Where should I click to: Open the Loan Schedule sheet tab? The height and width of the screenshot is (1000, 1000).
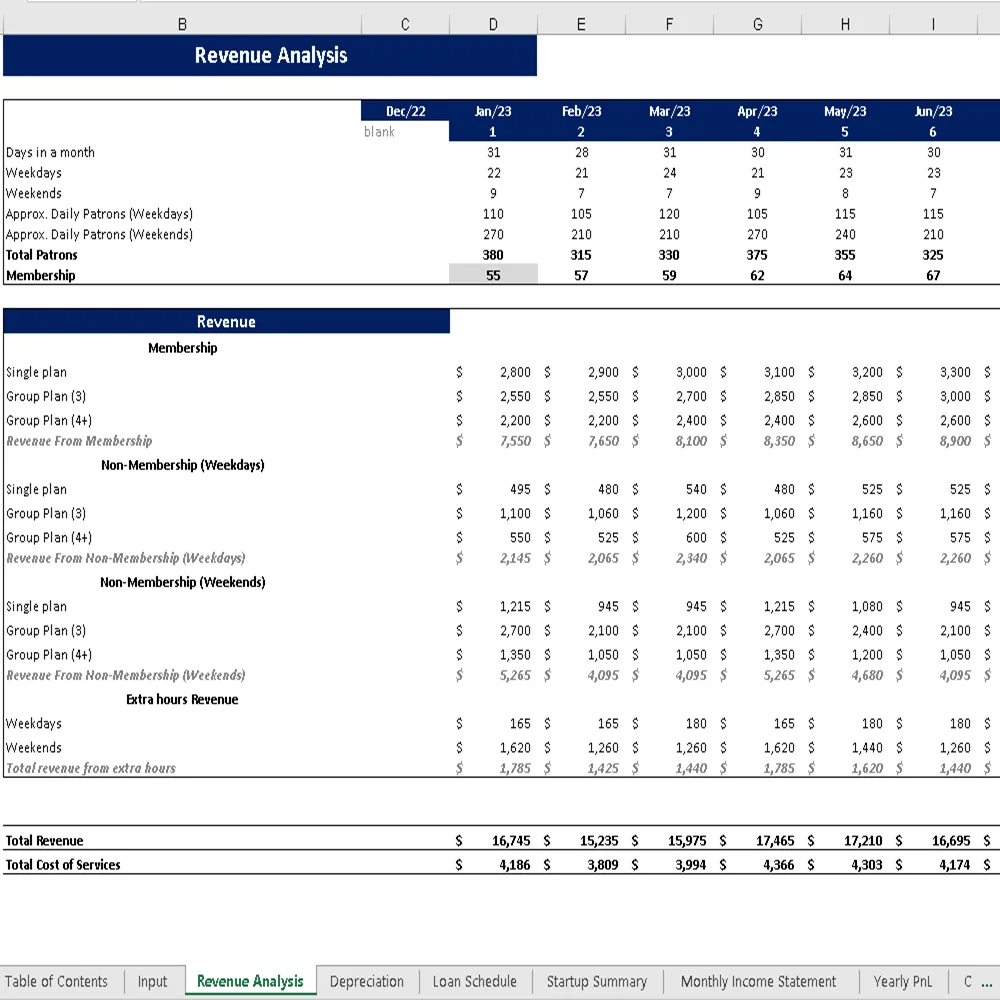point(474,981)
